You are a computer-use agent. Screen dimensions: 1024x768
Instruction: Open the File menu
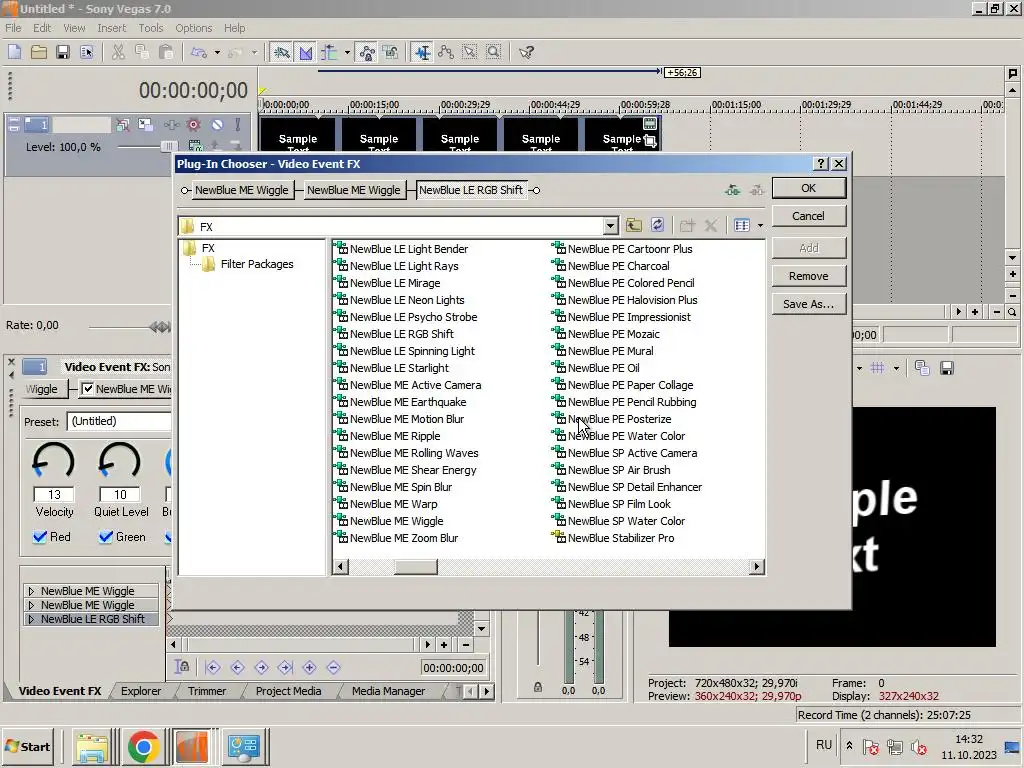pos(13,28)
